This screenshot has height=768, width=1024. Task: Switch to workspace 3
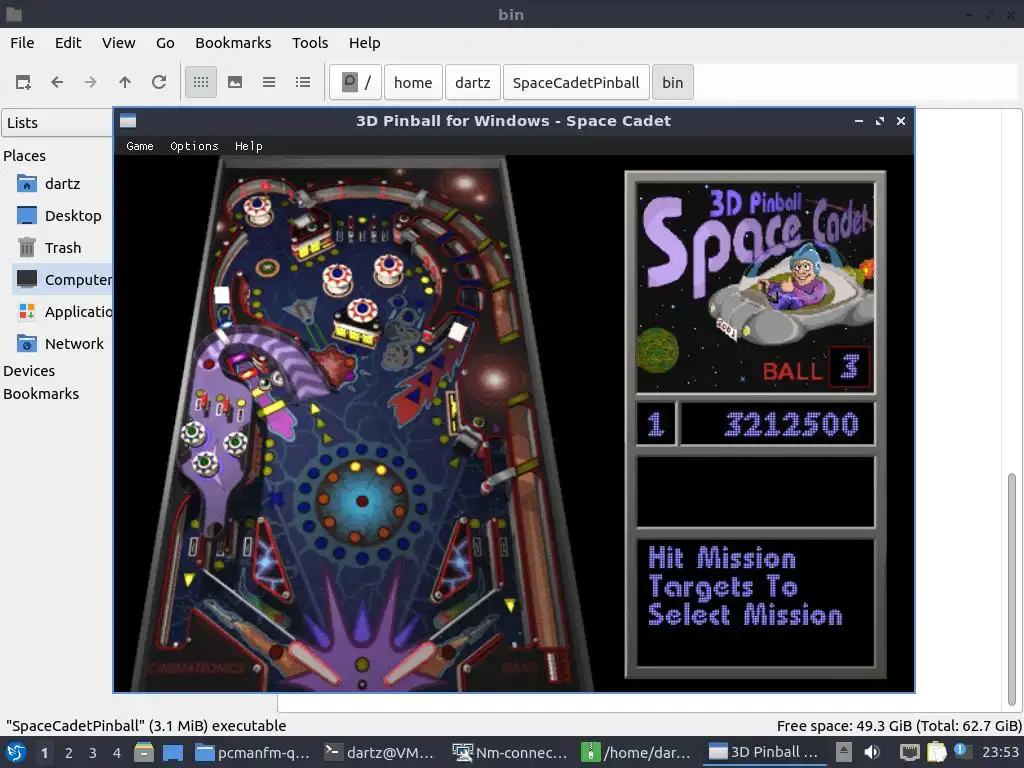[93, 753]
